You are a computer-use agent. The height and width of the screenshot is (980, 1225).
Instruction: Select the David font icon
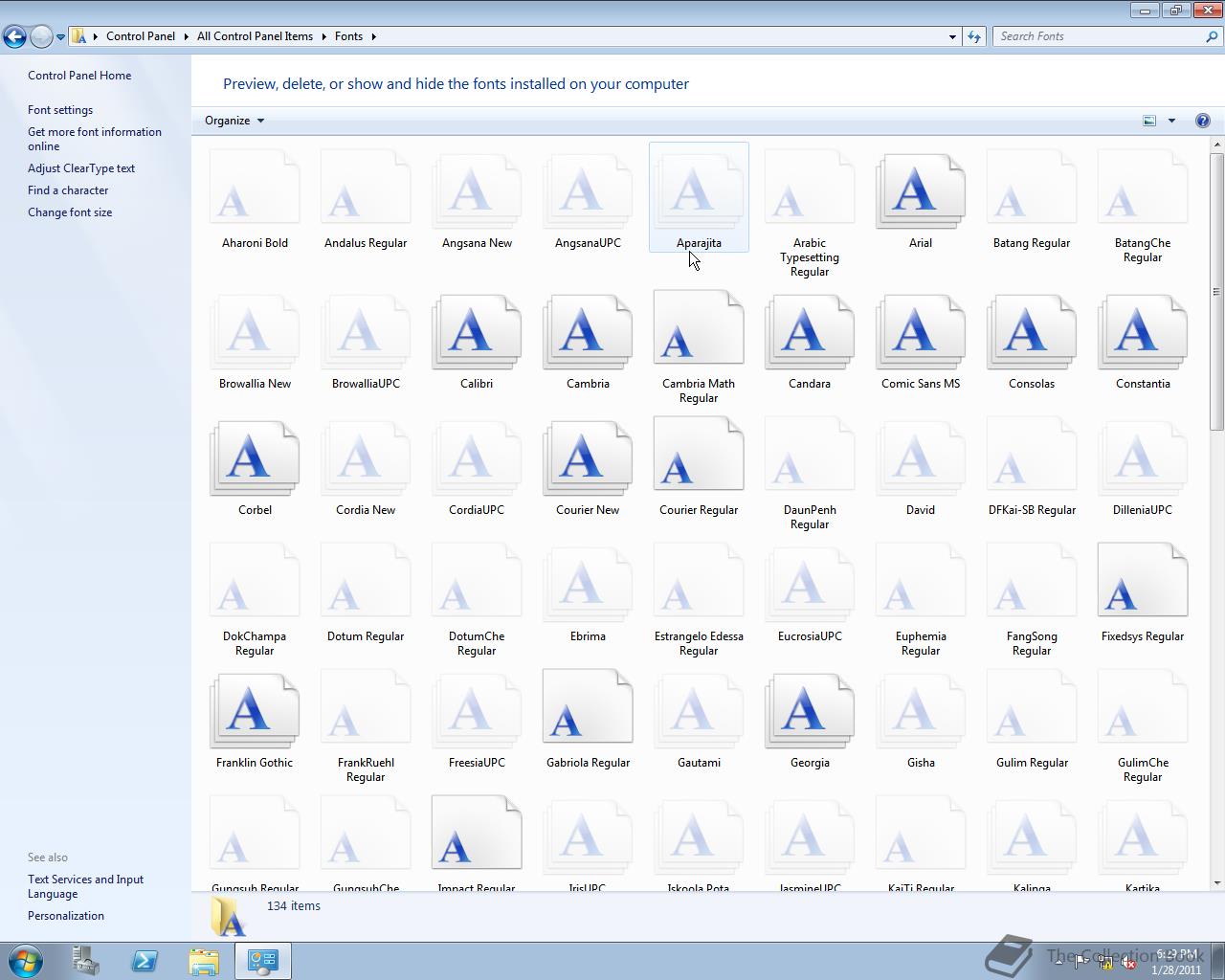click(x=921, y=457)
